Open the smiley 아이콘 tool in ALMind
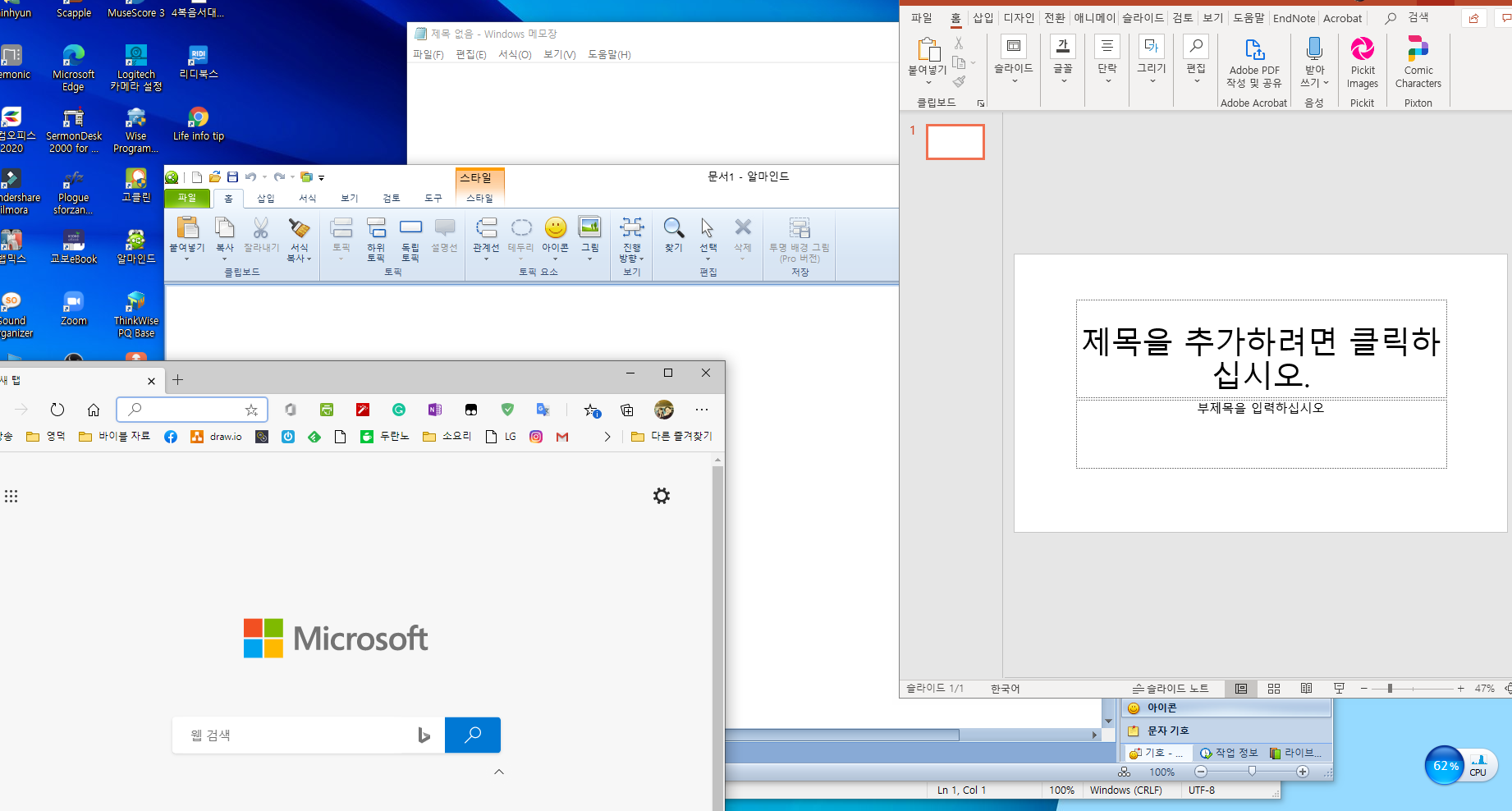This screenshot has width=1512, height=811. coord(556,228)
